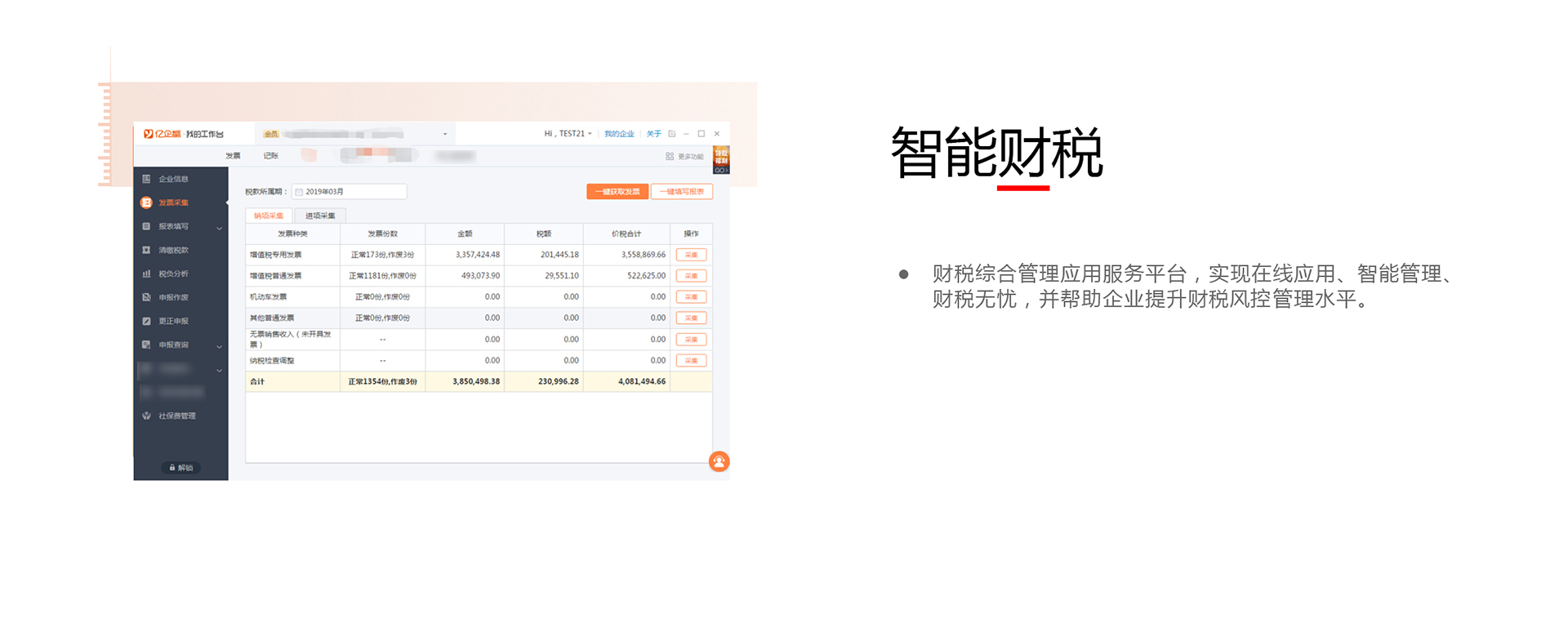Select the amount 3,357,424.48
The height and width of the screenshot is (618, 1568).
coord(478,255)
